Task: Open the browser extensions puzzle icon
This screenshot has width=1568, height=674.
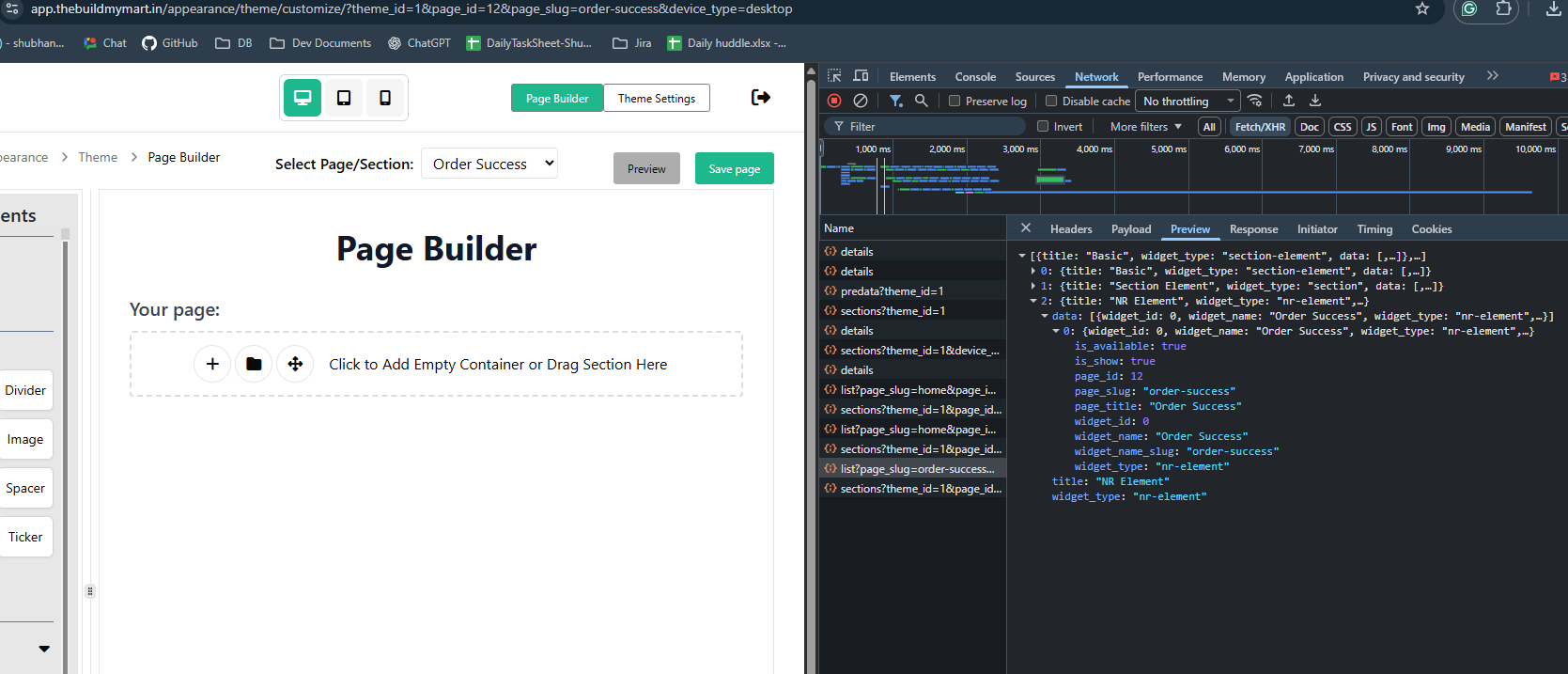Action: 1504,8
